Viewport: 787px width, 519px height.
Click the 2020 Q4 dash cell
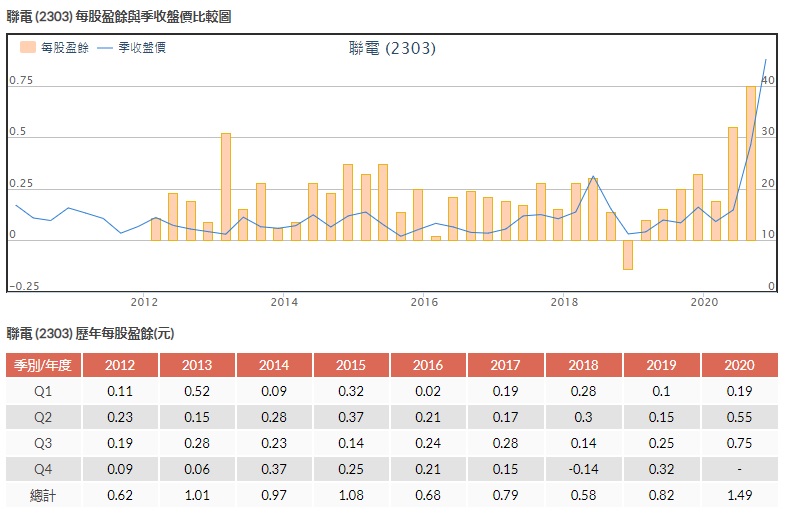click(x=739, y=469)
